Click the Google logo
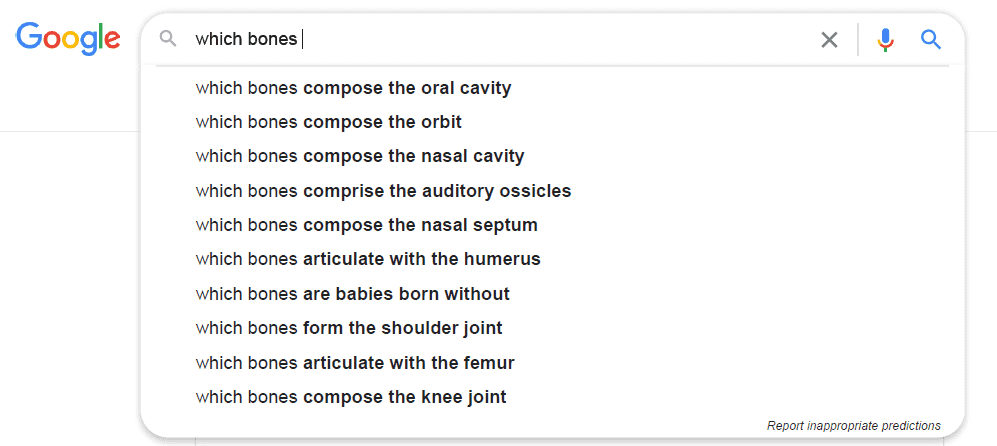 coord(68,38)
